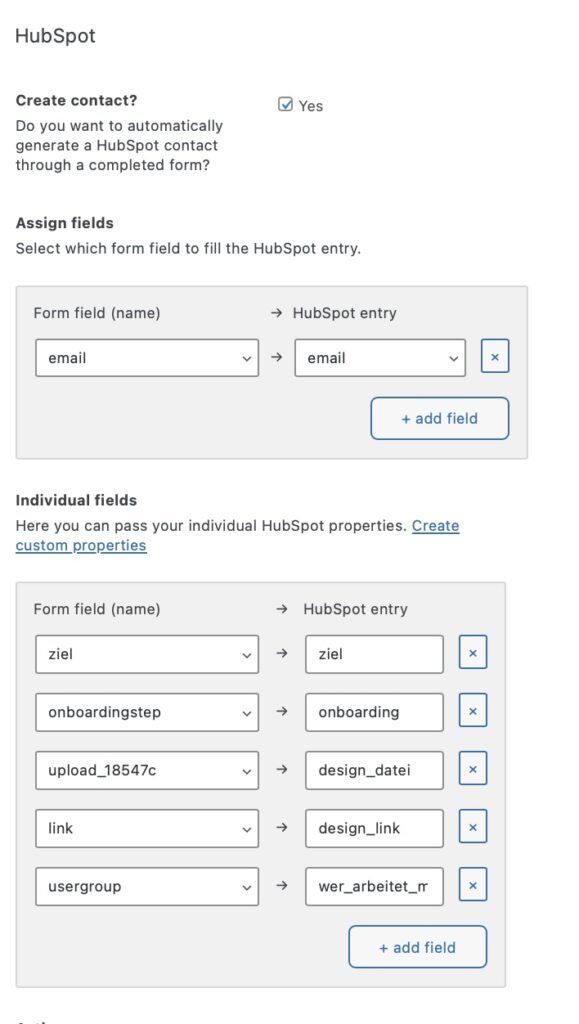Edit the onboarding HubSpot entry text
The image size is (579, 1024).
tap(374, 711)
